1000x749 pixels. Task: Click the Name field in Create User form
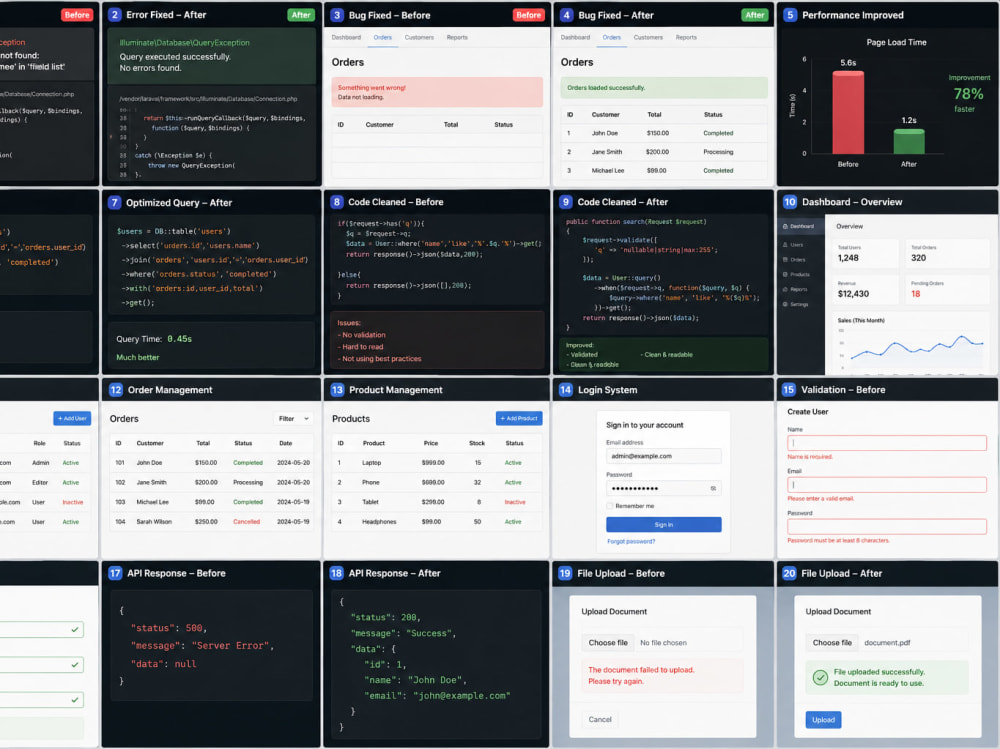click(887, 443)
